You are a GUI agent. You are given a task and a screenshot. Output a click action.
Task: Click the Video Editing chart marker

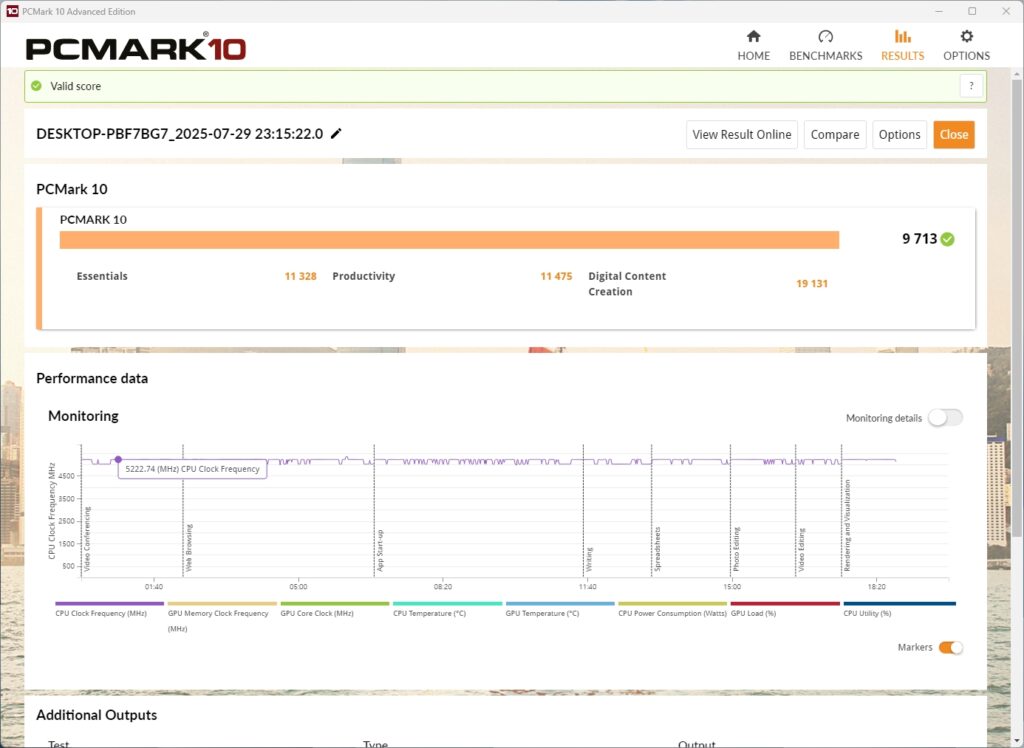tap(801, 550)
